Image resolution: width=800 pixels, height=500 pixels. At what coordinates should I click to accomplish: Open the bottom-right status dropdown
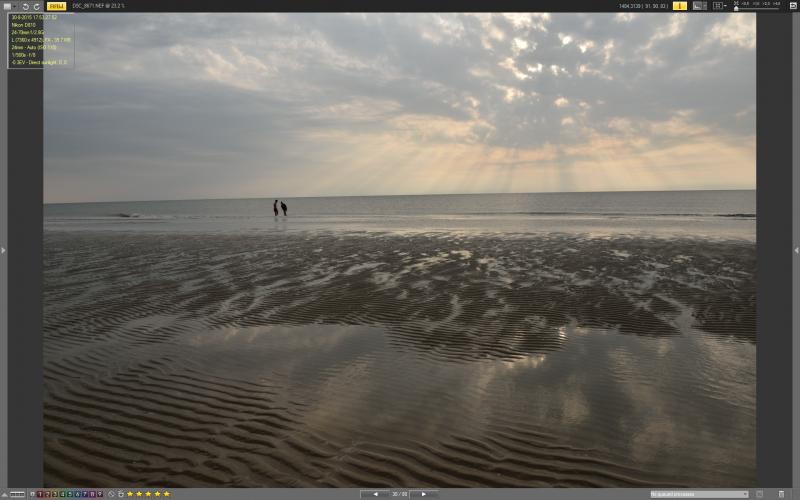tap(699, 494)
